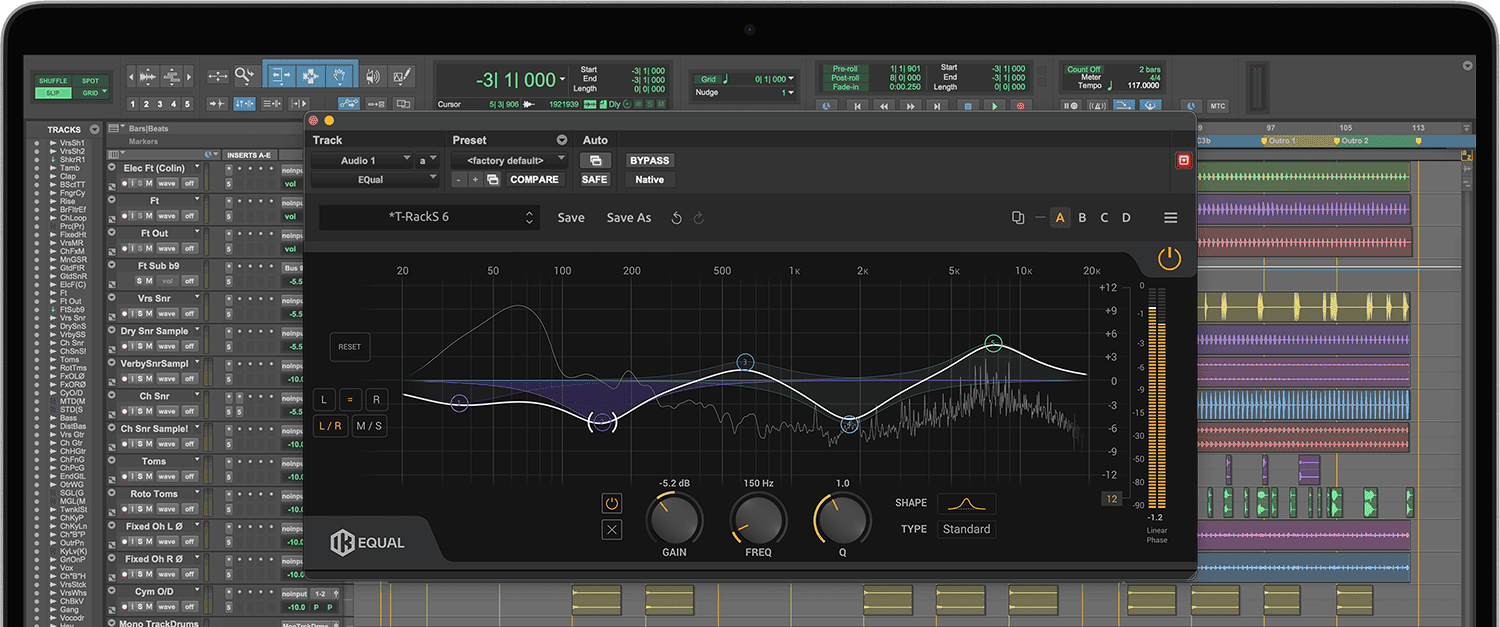1500x627 pixels.
Task: Switch to preset slot B
Action: pyautogui.click(x=1082, y=218)
